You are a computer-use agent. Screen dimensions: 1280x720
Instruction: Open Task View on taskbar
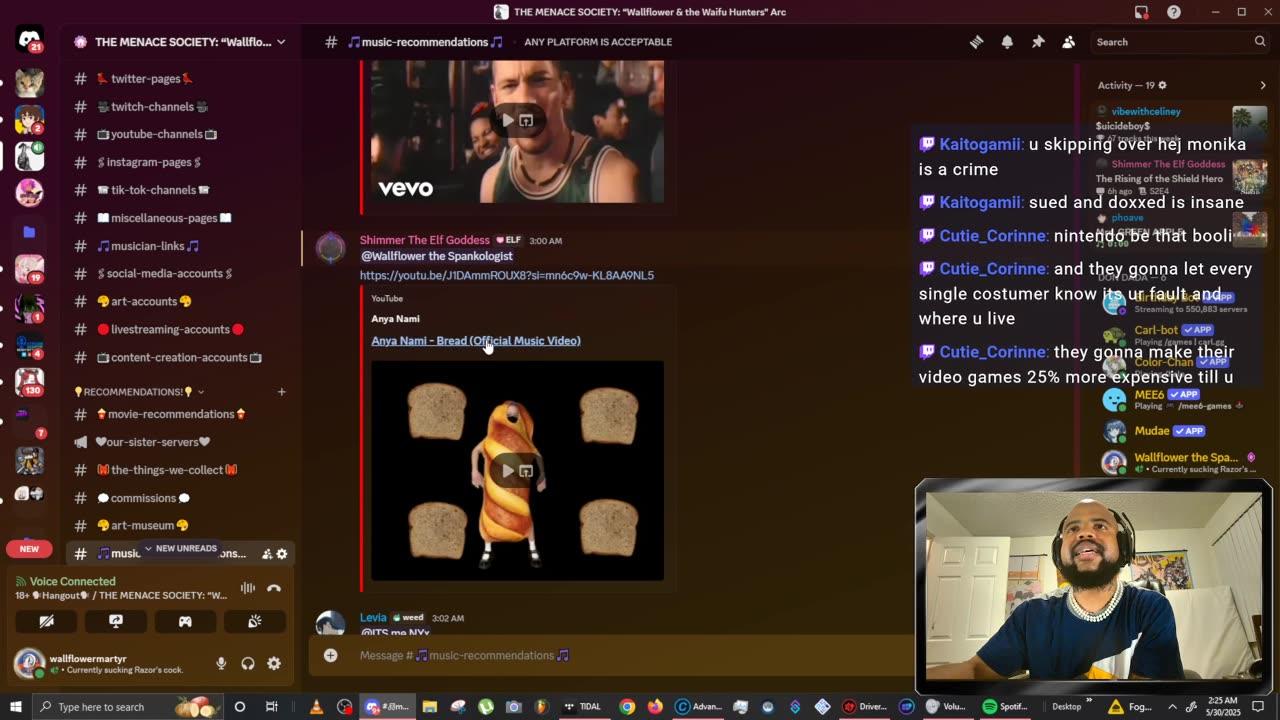(x=271, y=707)
